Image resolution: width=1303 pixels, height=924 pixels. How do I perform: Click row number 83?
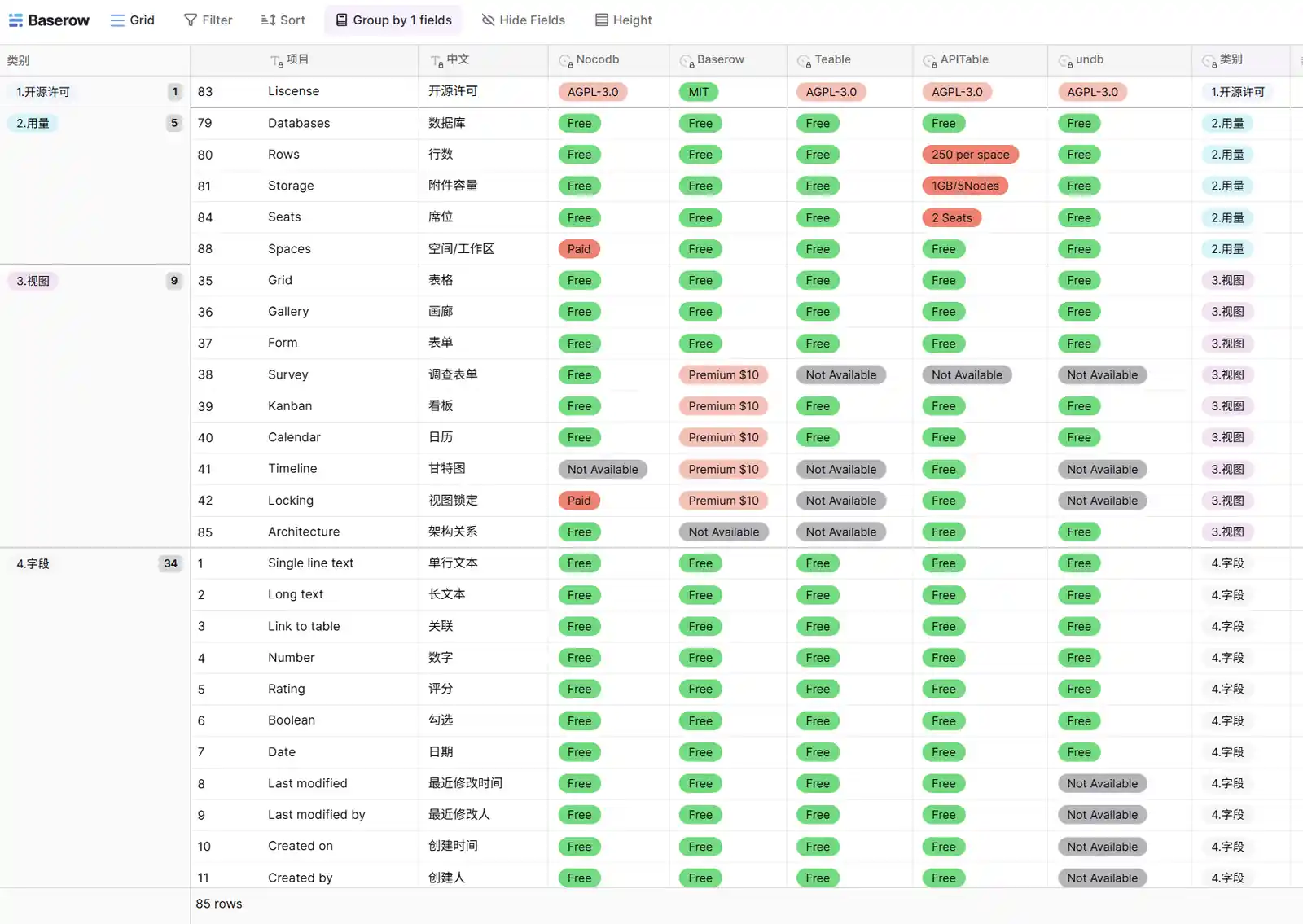(205, 92)
